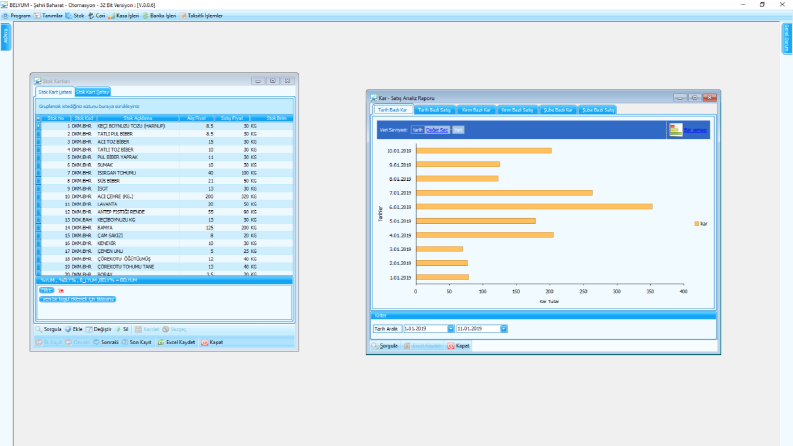Click the Stok Kartları window title icon
The image size is (793, 446).
point(37,81)
